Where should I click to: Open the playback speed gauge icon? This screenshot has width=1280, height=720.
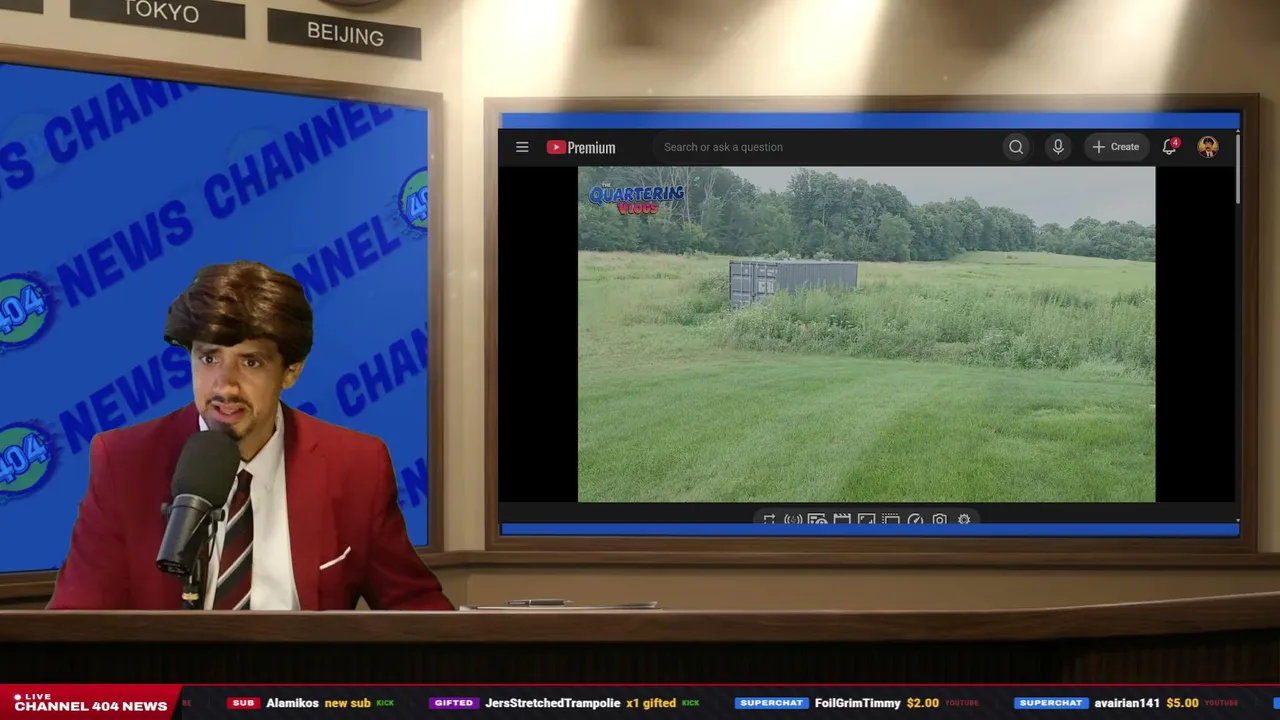[915, 520]
